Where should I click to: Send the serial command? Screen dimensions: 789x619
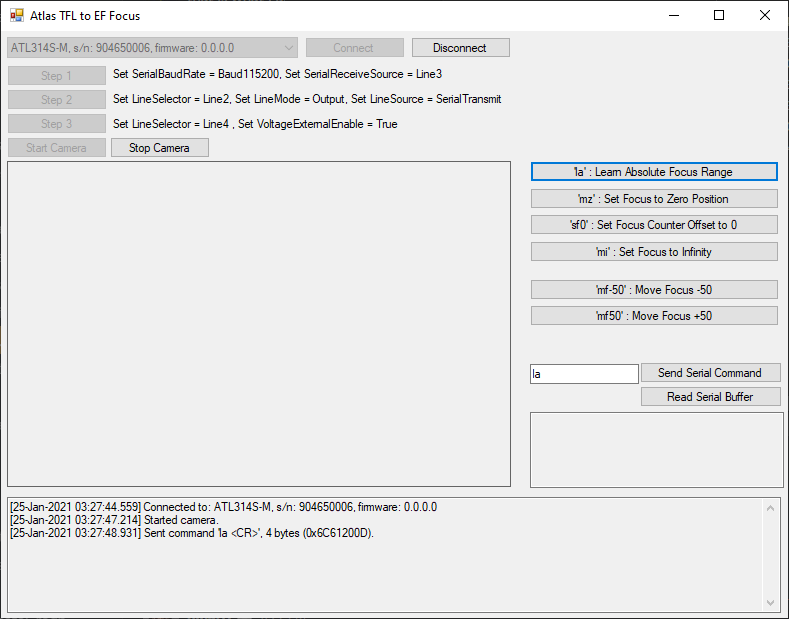[710, 373]
